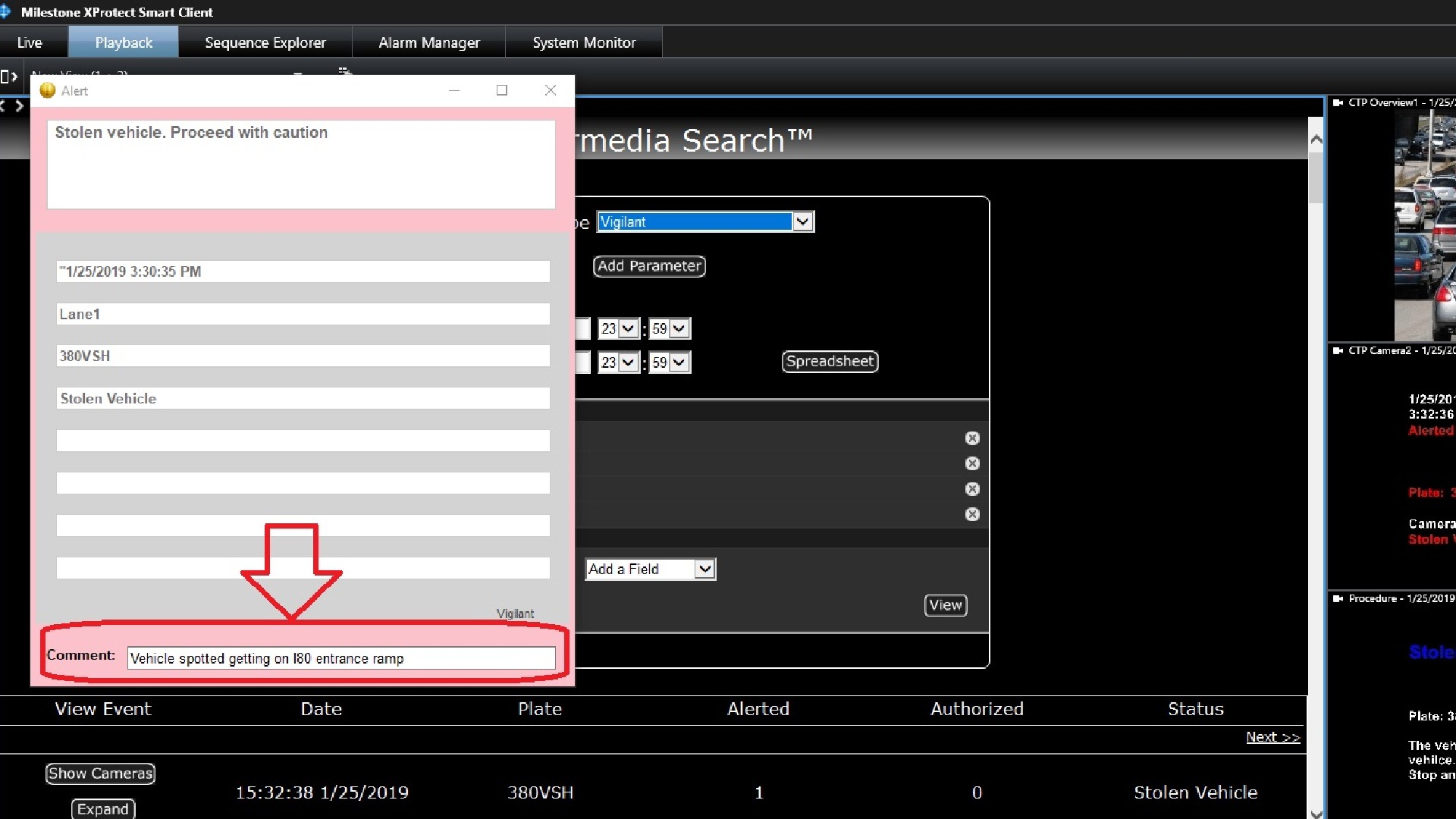Click the Date column header

[322, 709]
